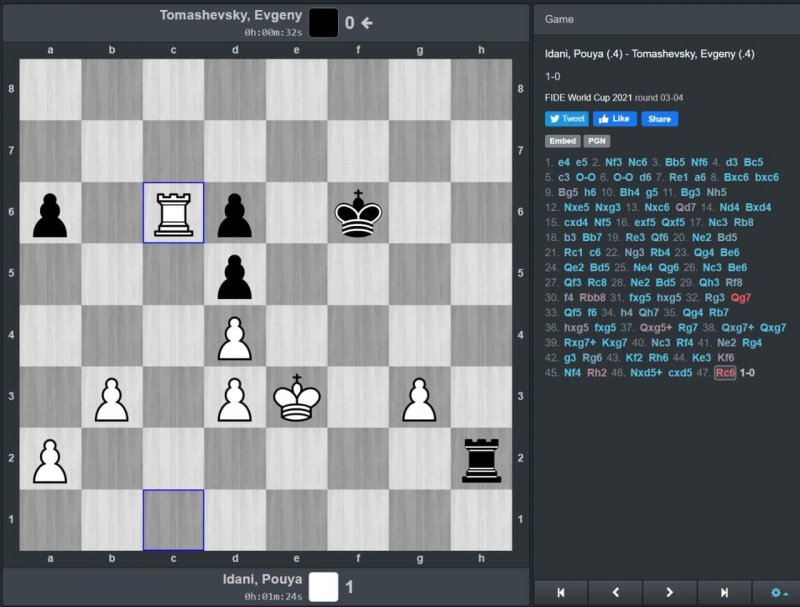Open the Embed option
The height and width of the screenshot is (607, 800).
(x=563, y=142)
